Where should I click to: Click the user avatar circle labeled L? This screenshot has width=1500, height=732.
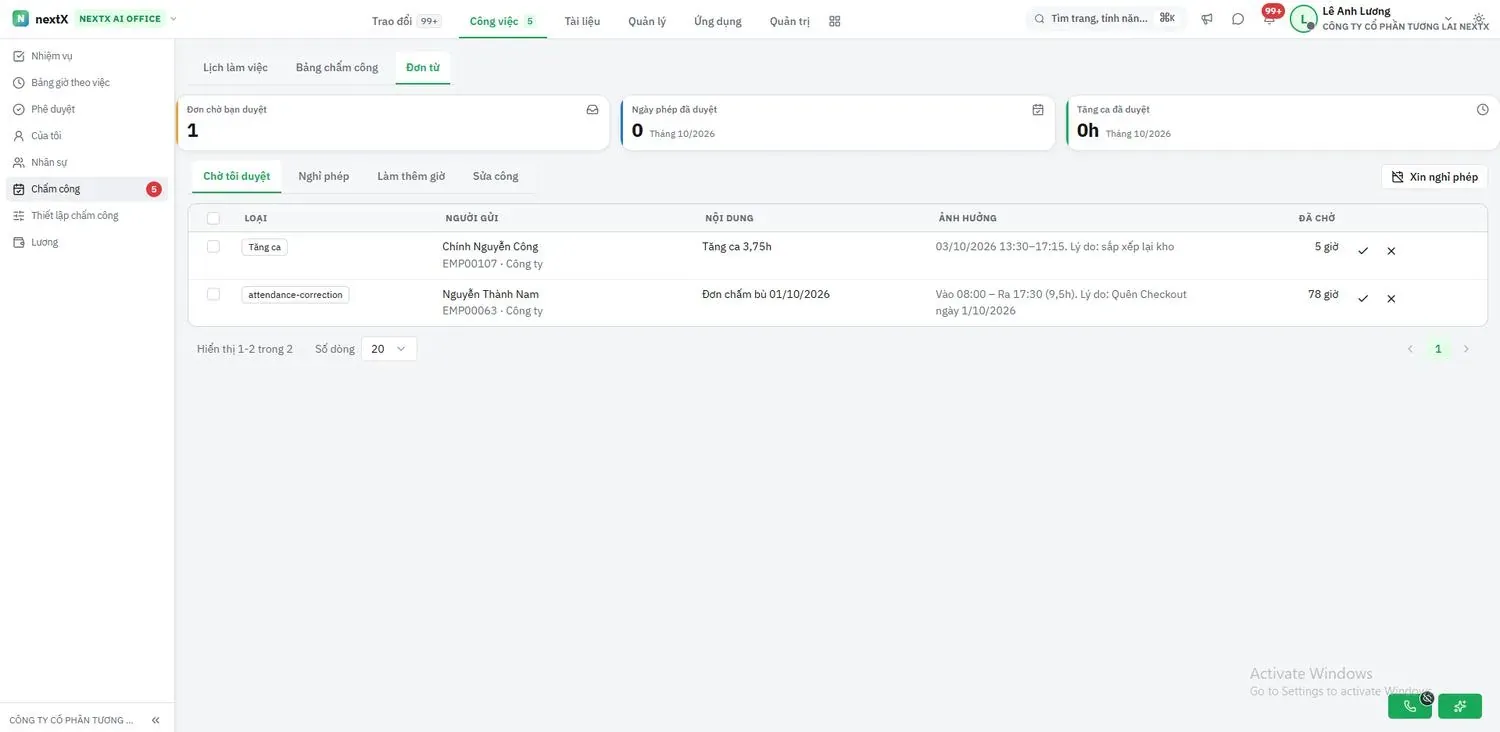click(x=1303, y=19)
